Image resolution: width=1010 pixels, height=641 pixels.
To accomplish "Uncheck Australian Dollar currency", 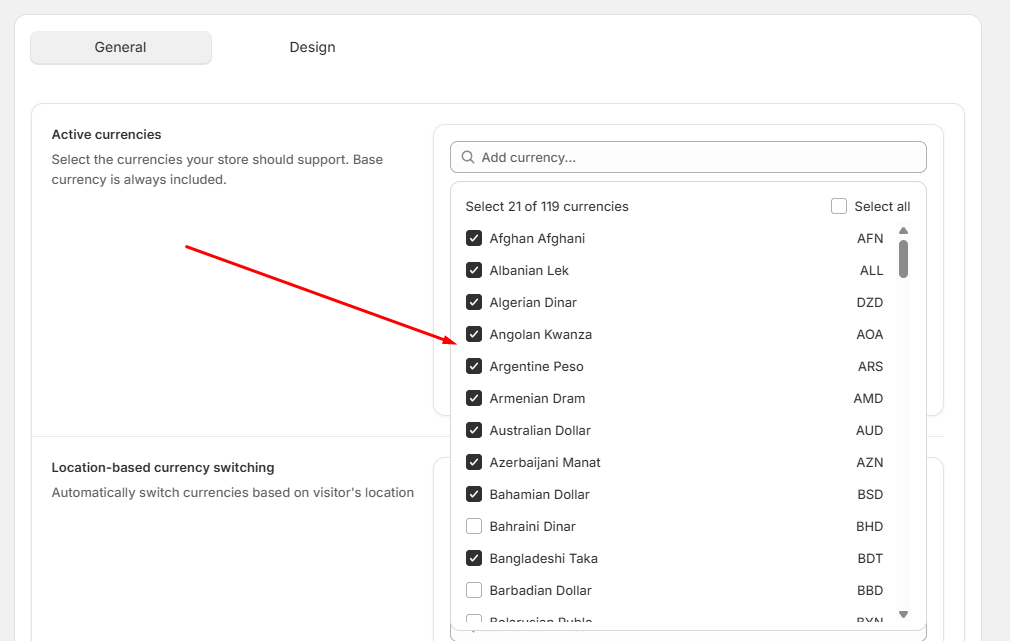I will 473,430.
